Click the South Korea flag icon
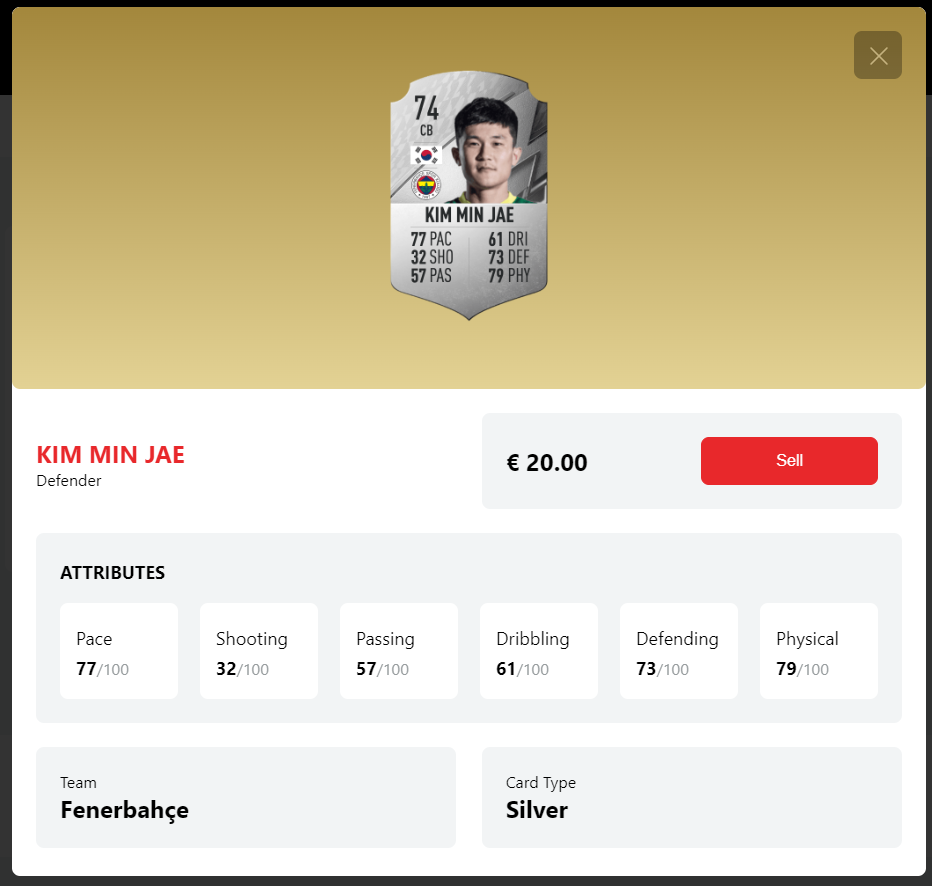The height and width of the screenshot is (886, 932). tap(426, 156)
